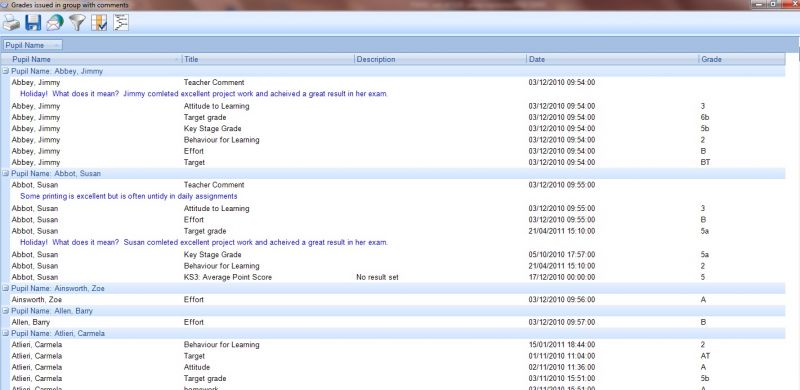Click date '17/12/2010 00:00:00'
The width and height of the screenshot is (800, 390).
[562, 277]
